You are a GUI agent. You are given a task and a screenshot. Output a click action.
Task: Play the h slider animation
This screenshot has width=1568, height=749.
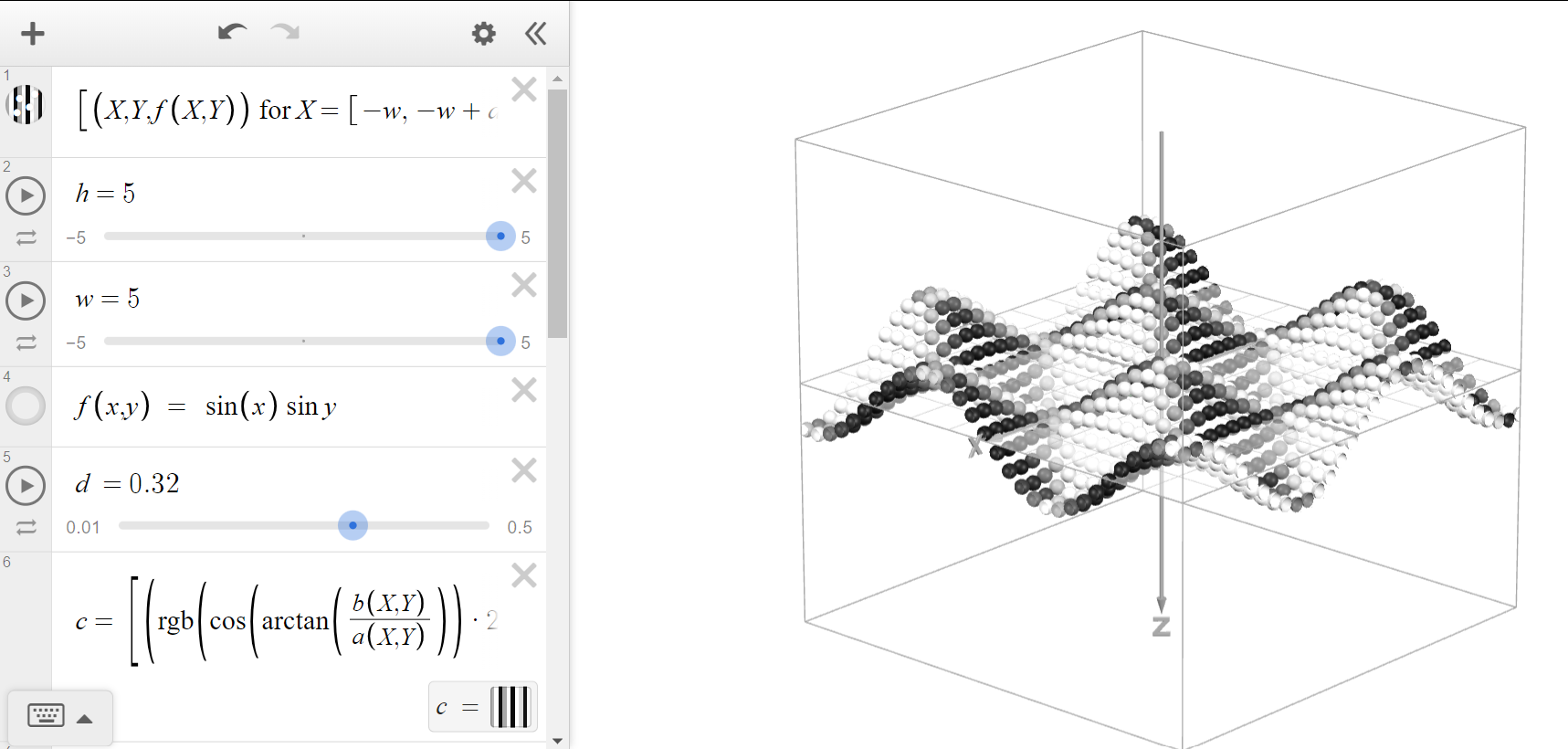(x=26, y=195)
